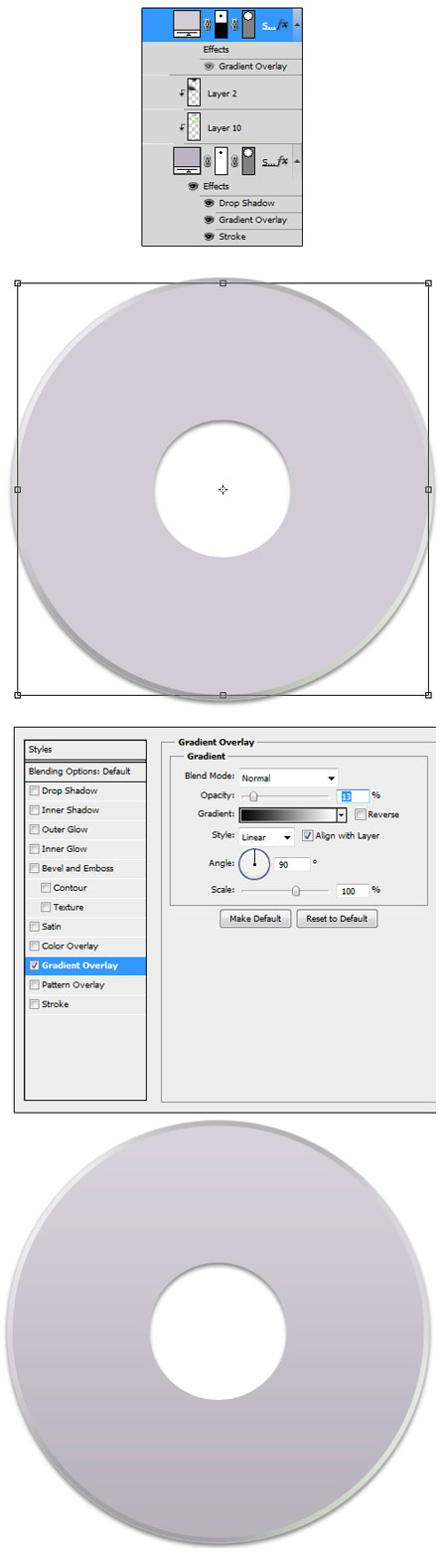447x1568 pixels.
Task: Open the Pattern Overlay style settings row
Action: tap(85, 985)
